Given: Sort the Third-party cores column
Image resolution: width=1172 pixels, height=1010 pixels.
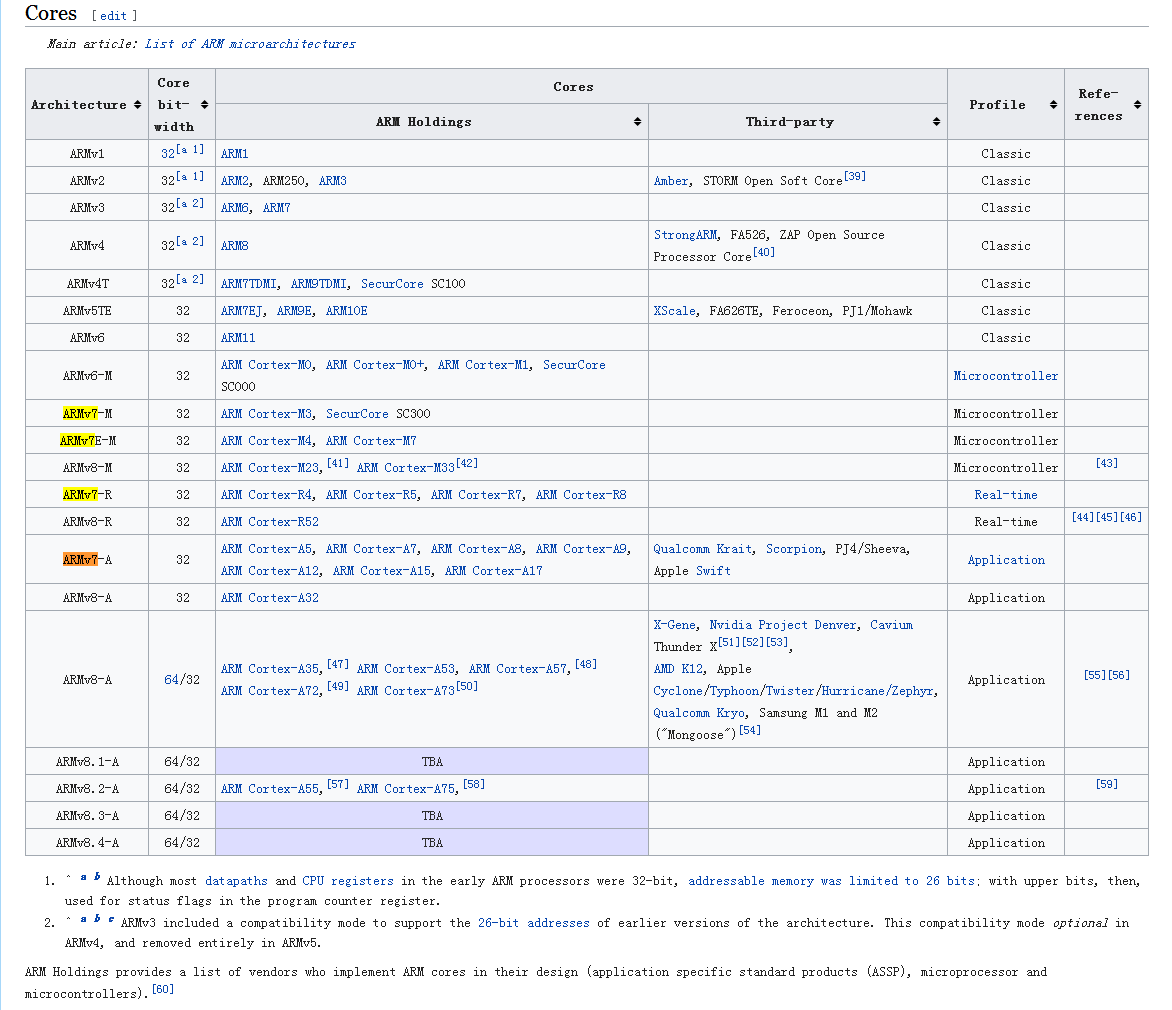Looking at the screenshot, I should coord(936,122).
